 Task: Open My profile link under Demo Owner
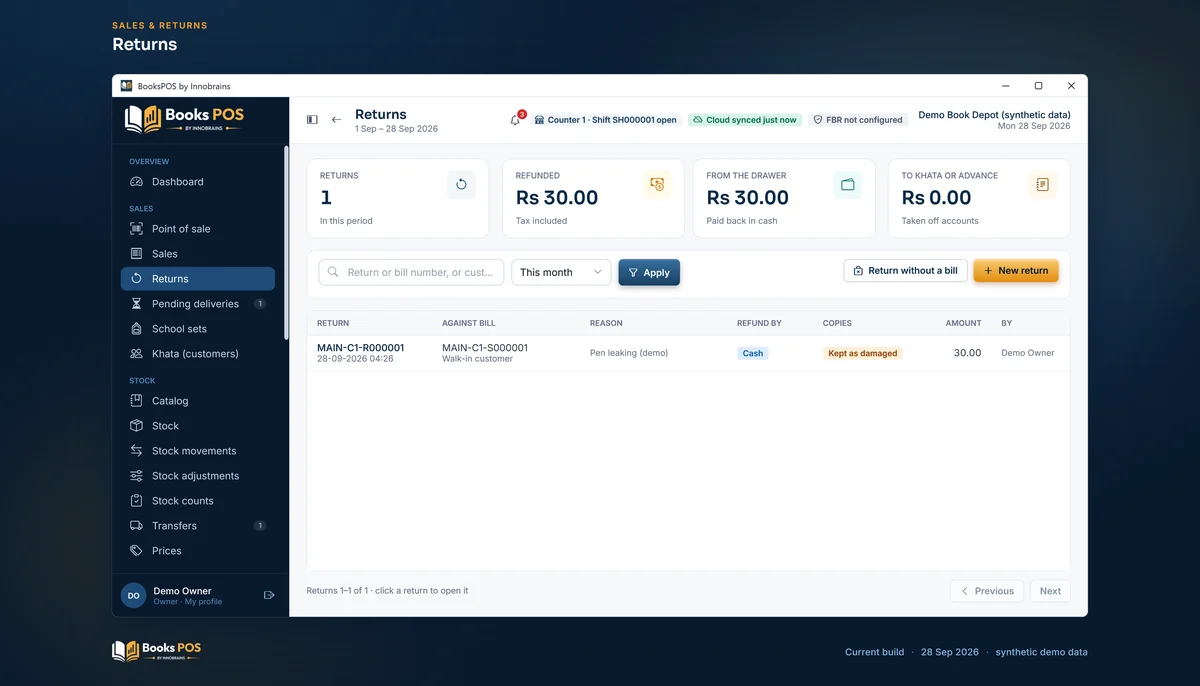point(204,602)
